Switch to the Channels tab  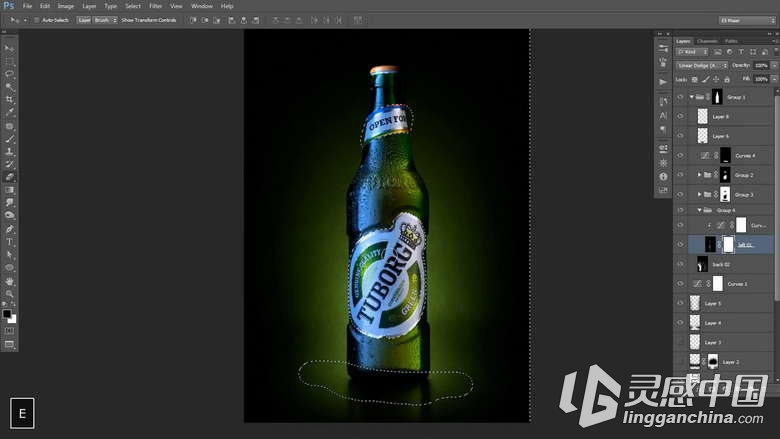click(707, 41)
